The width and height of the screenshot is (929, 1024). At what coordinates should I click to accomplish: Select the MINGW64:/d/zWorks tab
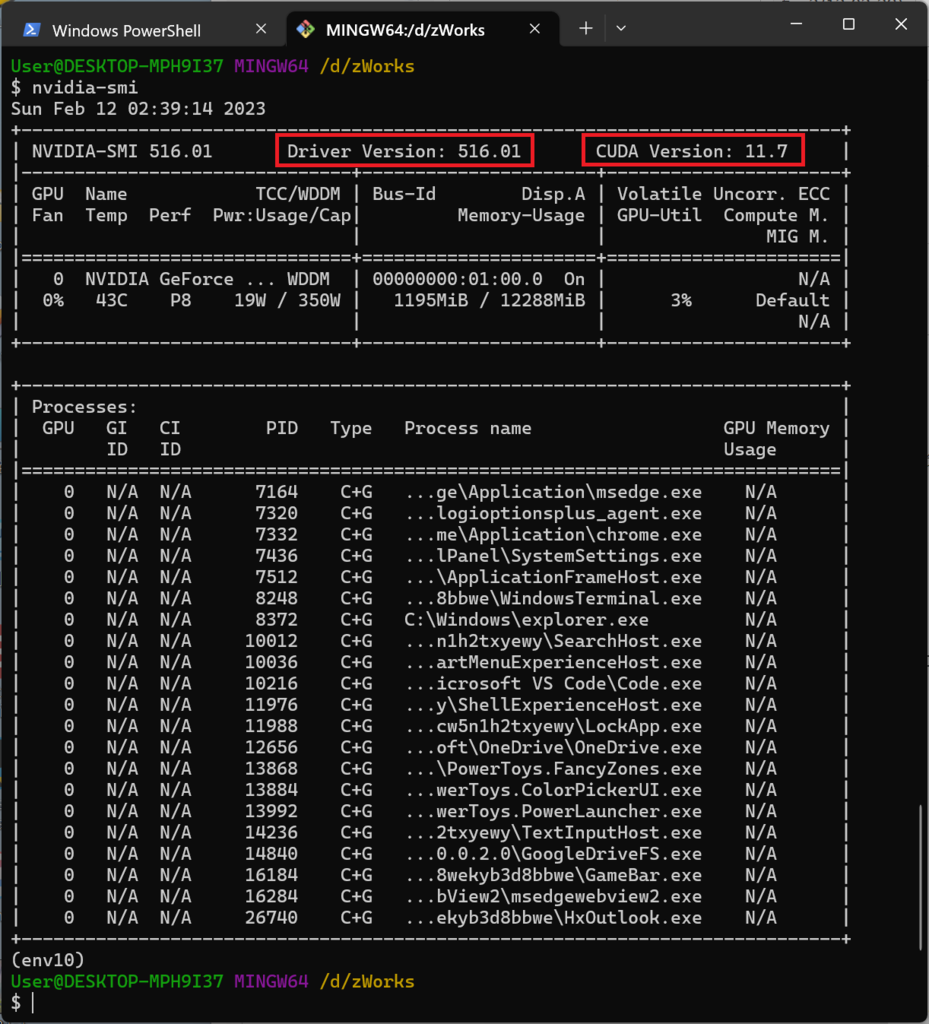(422, 29)
